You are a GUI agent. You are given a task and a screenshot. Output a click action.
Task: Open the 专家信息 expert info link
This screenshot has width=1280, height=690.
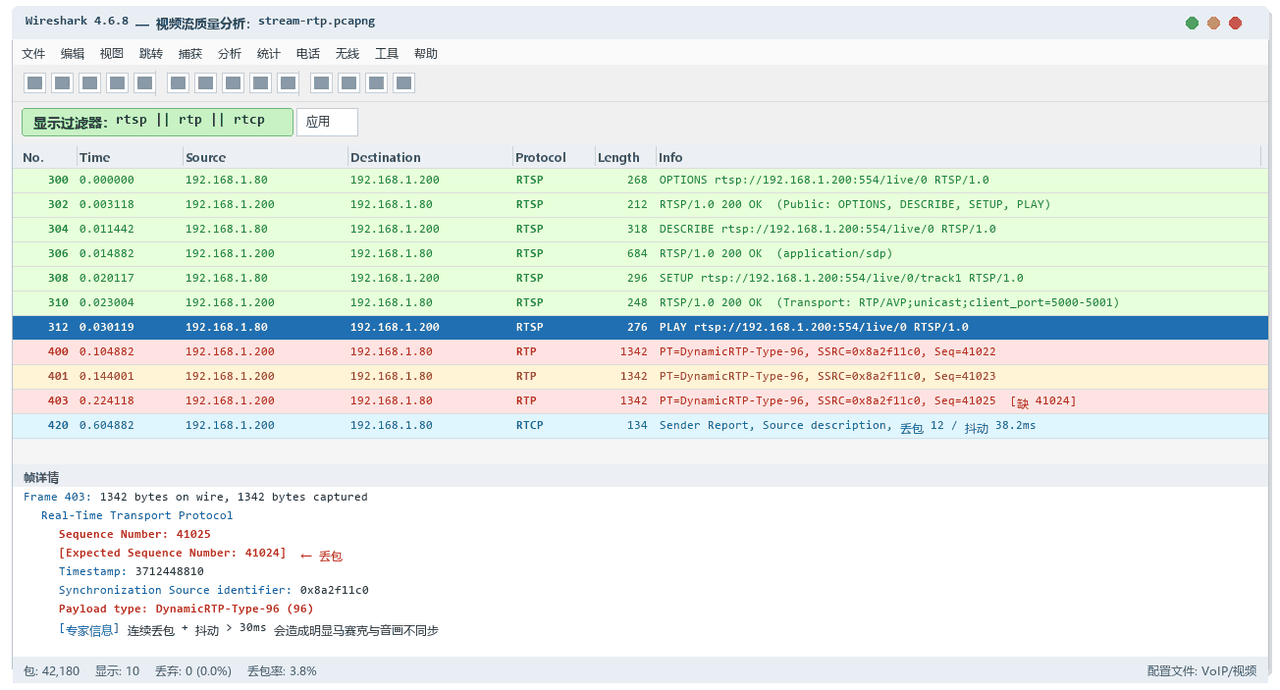tap(89, 630)
